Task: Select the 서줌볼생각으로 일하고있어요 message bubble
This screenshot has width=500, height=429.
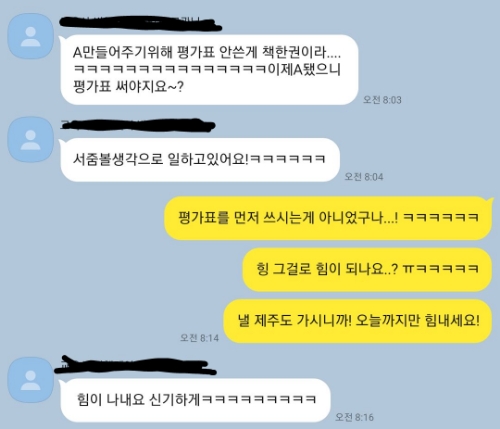Action: coord(200,160)
